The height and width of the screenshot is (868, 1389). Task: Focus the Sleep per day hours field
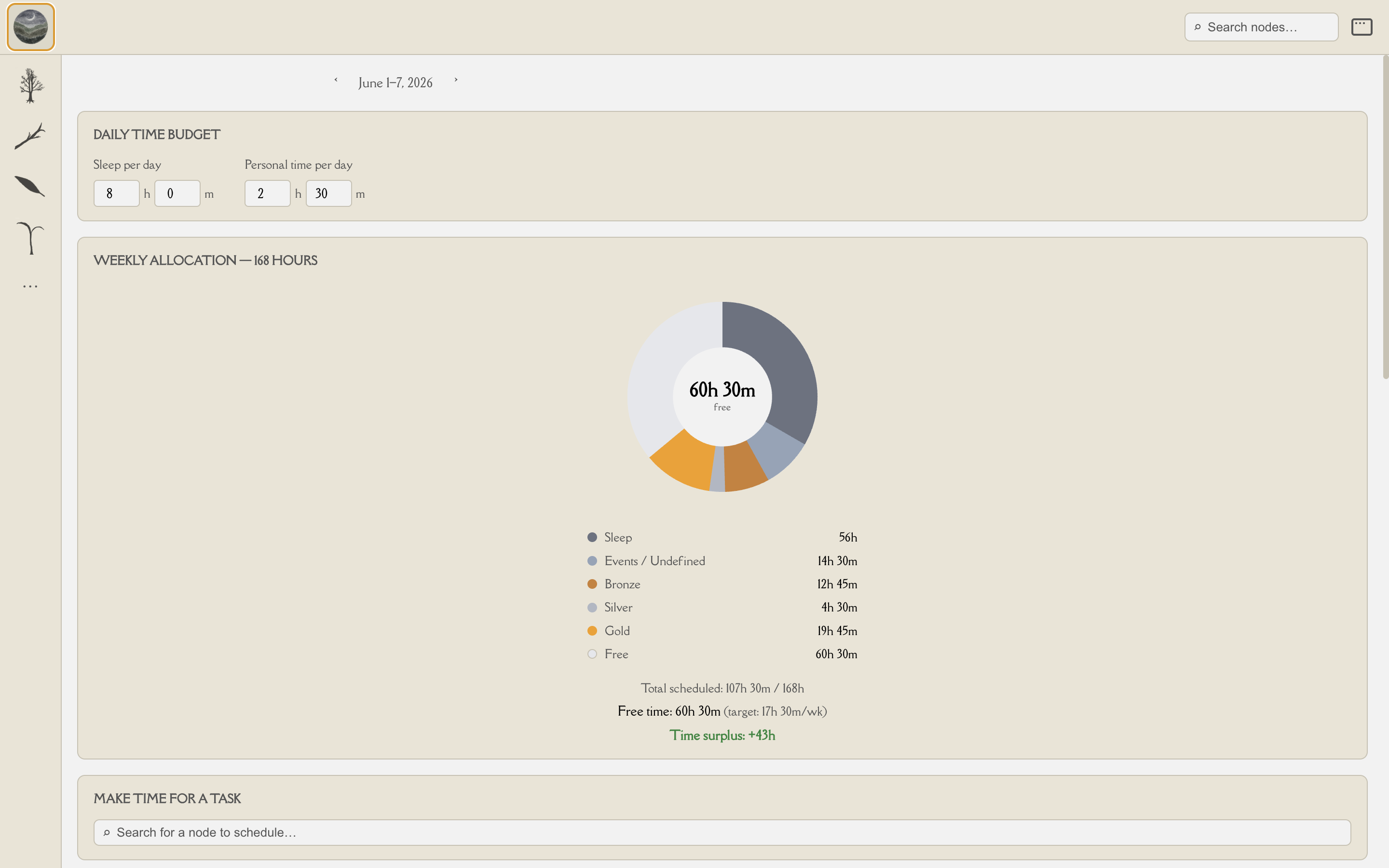point(117,193)
